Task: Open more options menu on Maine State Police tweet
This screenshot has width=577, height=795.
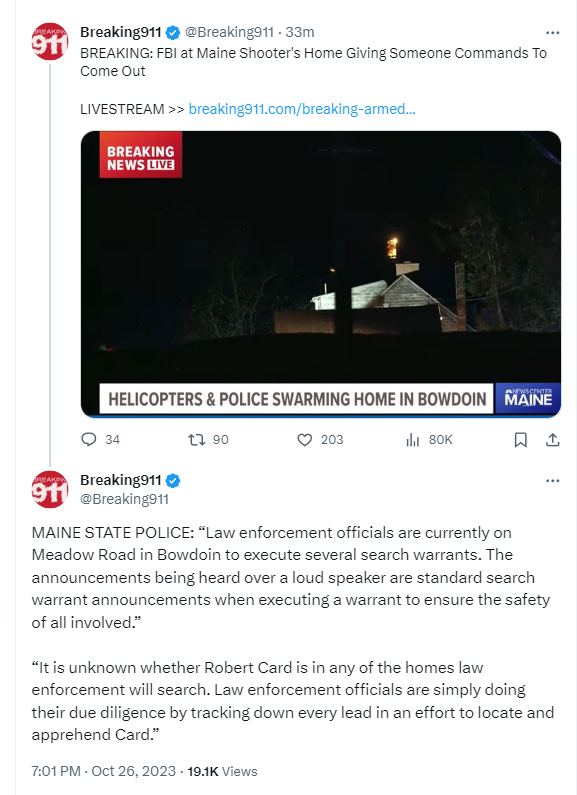Action: tap(552, 480)
